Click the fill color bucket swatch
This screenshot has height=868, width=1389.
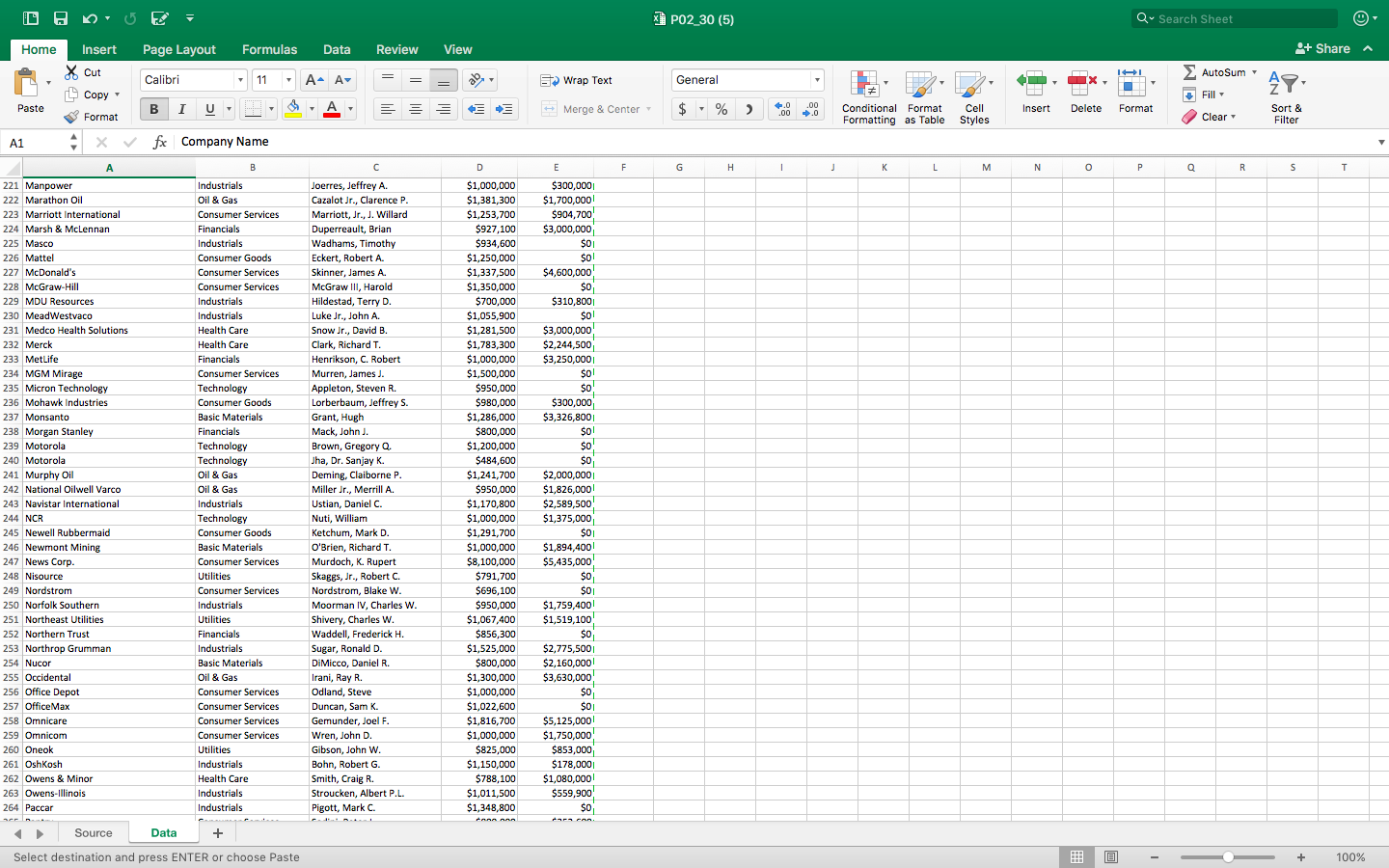coord(294,109)
